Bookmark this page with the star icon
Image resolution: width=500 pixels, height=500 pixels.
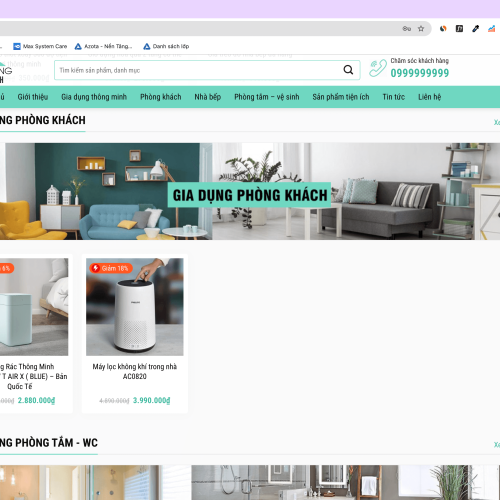tap(421, 29)
